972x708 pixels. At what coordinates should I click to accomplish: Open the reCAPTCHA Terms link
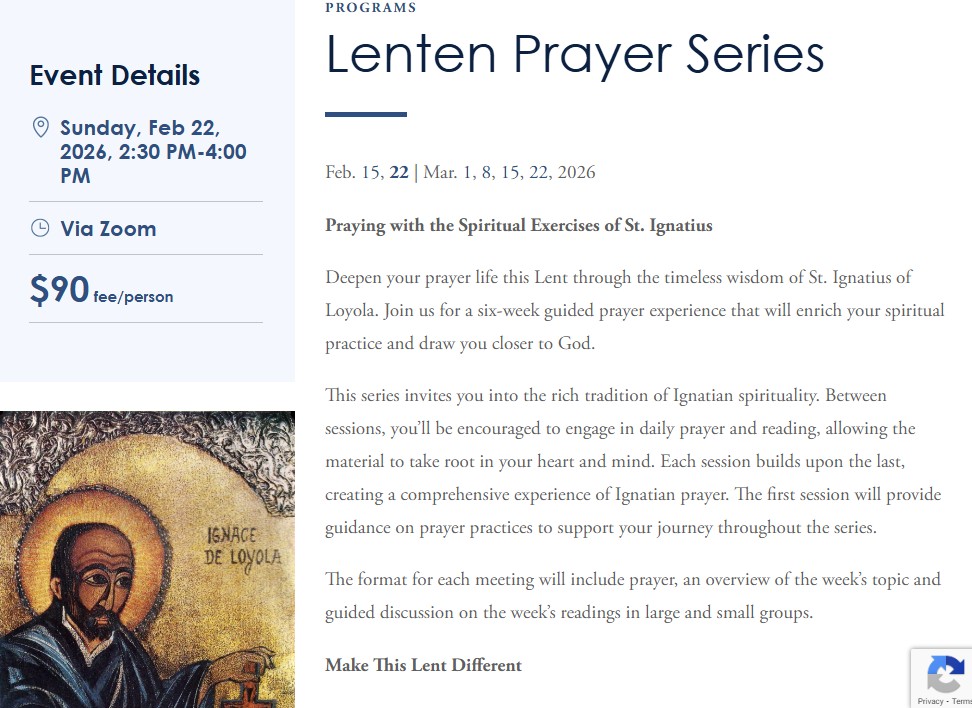pyautogui.click(x=961, y=701)
